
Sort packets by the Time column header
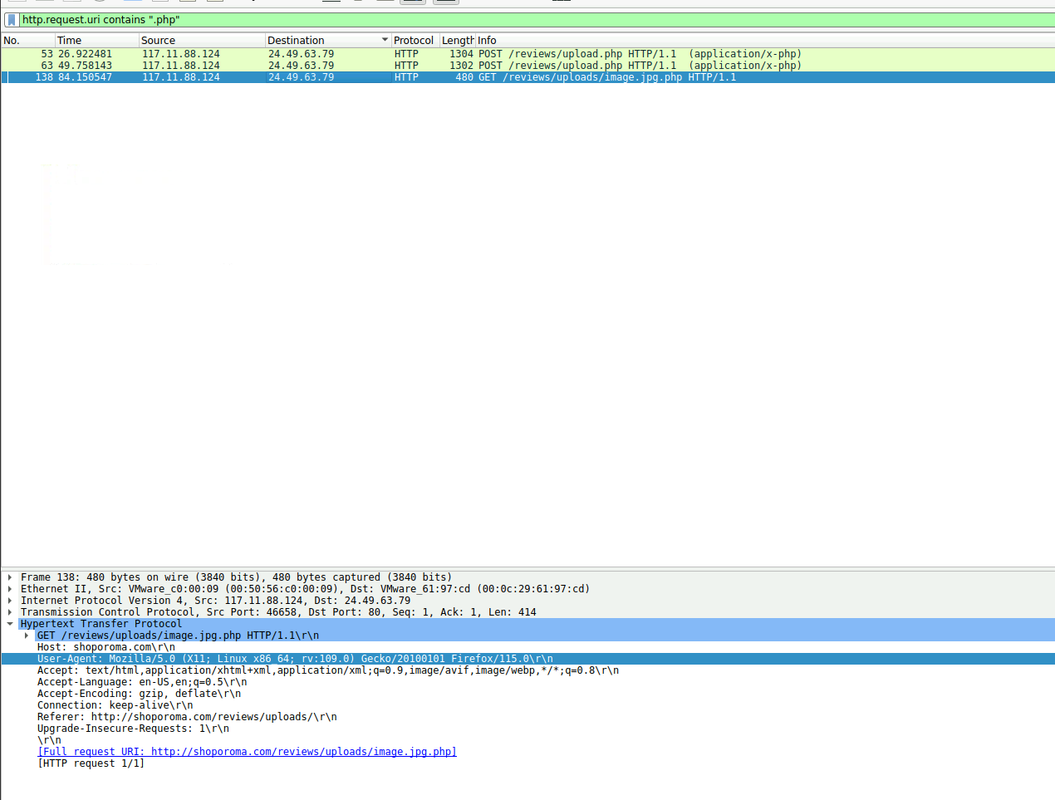point(96,40)
